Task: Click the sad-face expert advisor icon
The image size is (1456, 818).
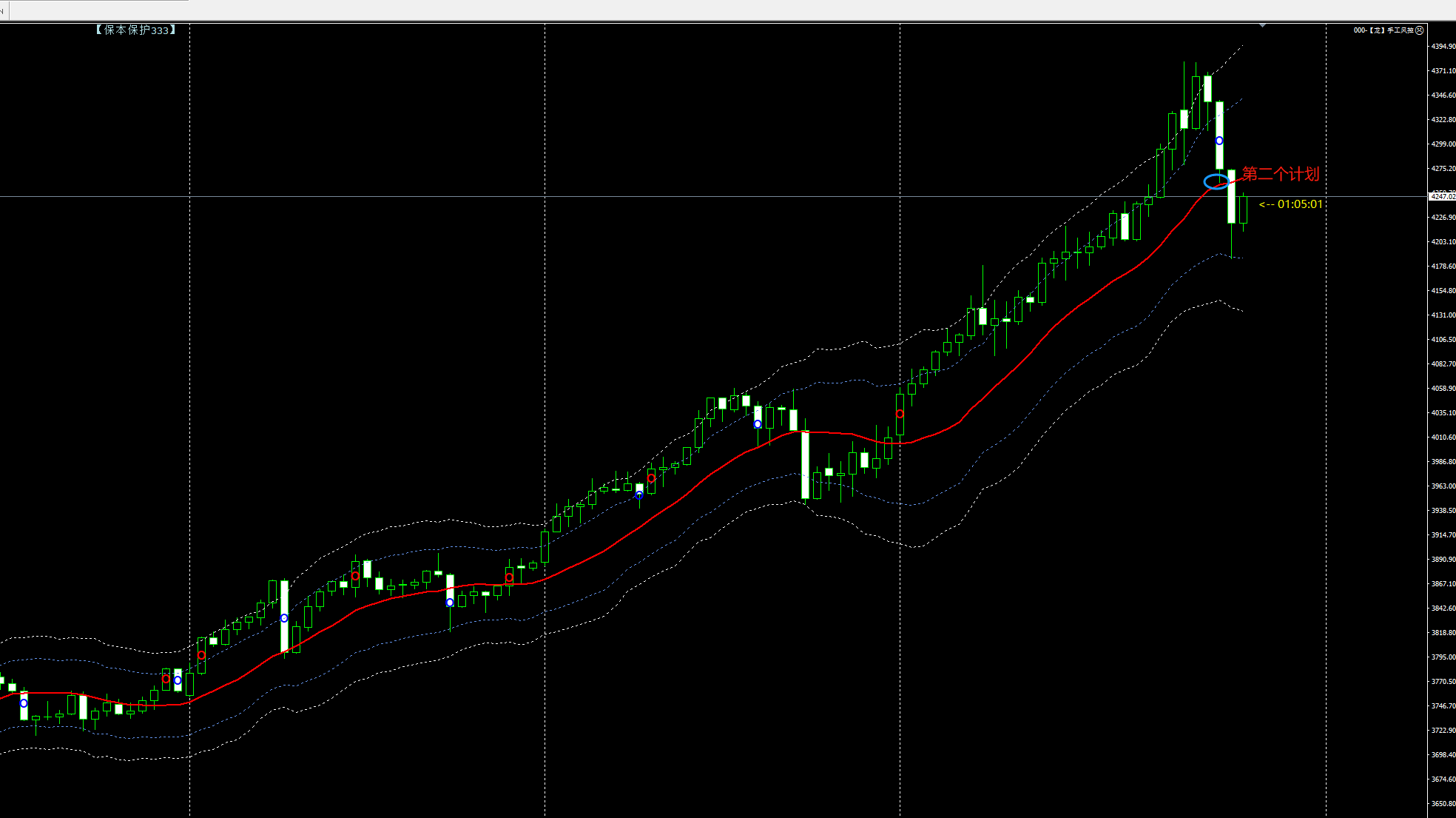Action: (1419, 30)
